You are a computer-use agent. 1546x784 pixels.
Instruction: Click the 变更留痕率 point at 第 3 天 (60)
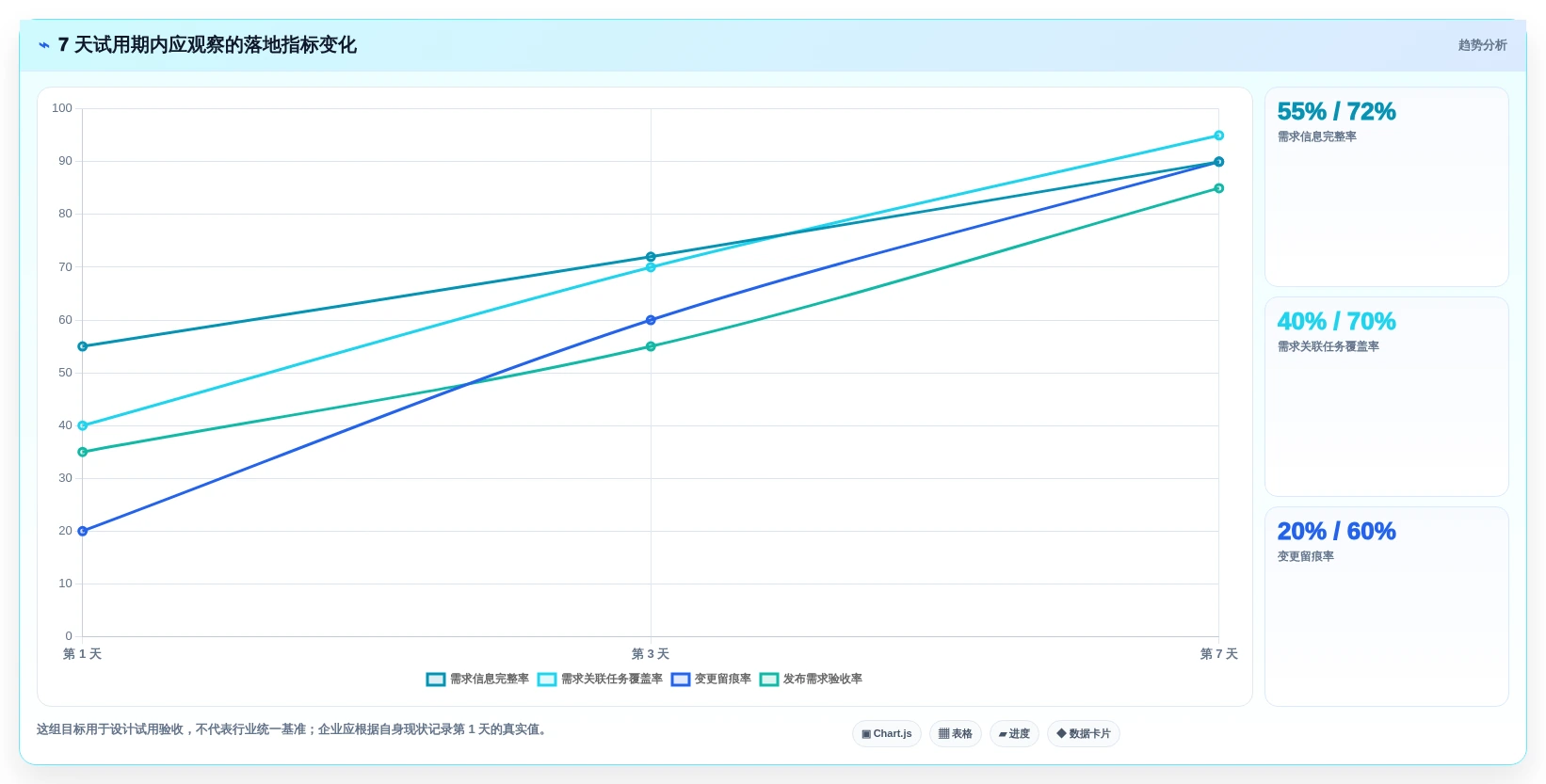coord(651,320)
